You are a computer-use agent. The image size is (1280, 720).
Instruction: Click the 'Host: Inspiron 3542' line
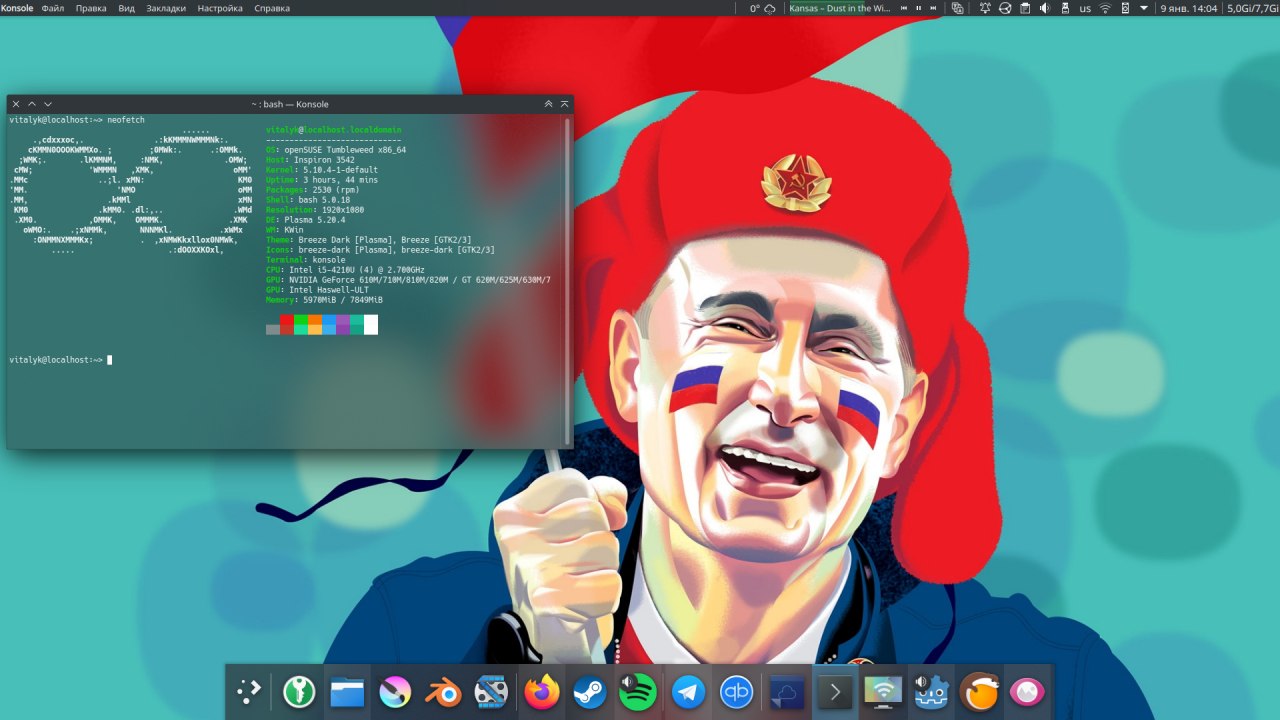(x=310, y=159)
